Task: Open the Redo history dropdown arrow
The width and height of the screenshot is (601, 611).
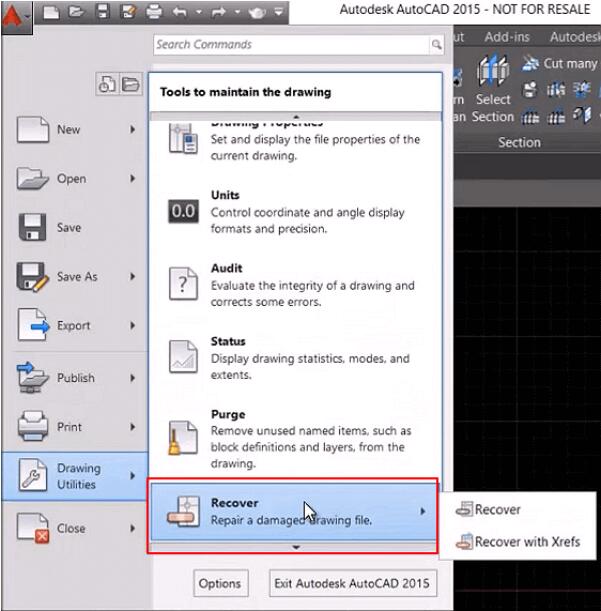Action: click(x=237, y=12)
